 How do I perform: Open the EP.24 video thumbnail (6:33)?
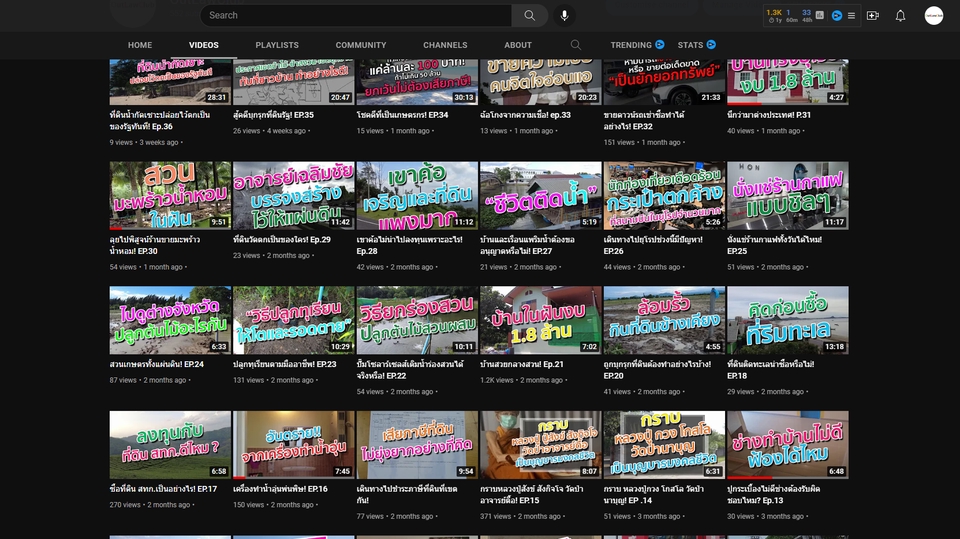click(x=170, y=320)
